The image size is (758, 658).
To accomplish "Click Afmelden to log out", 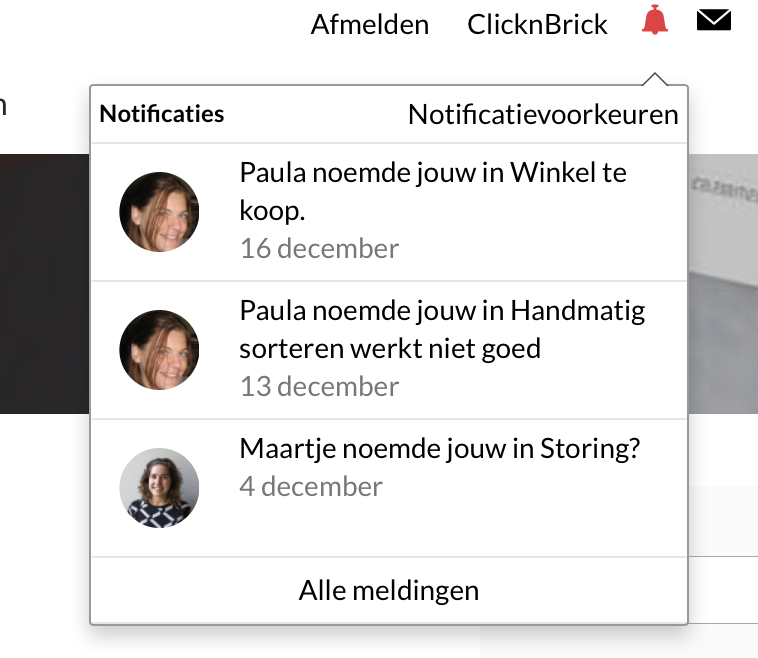I will coord(369,24).
